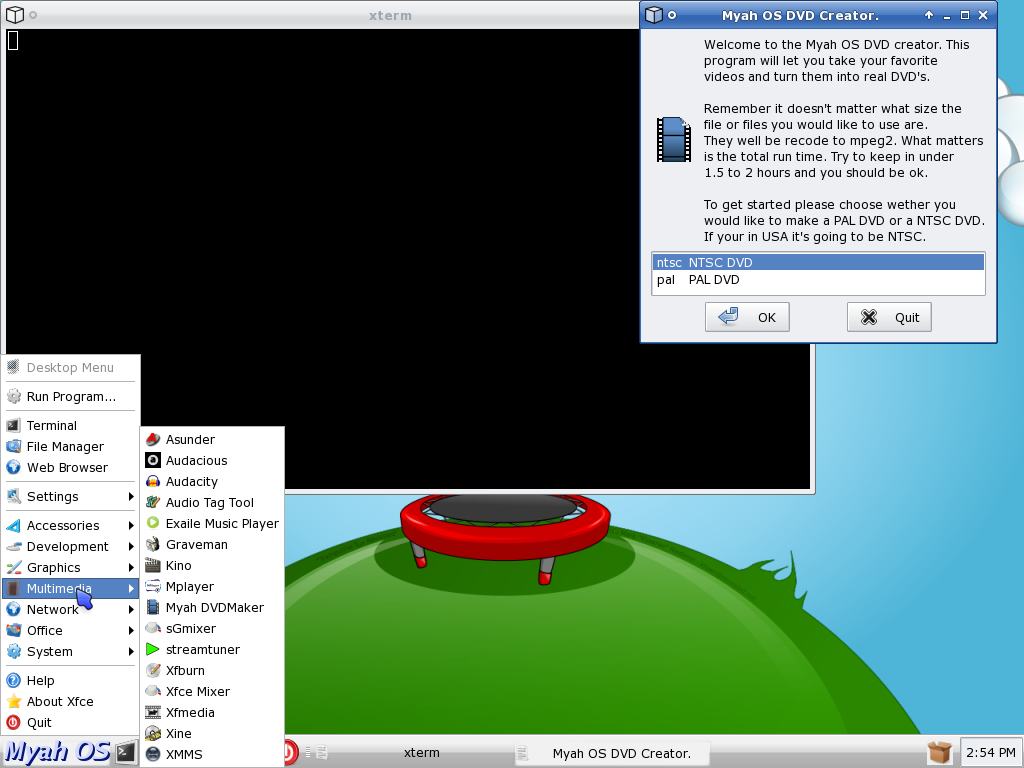
Task: Click Quit in the DVD Creator dialog
Action: pos(889,317)
